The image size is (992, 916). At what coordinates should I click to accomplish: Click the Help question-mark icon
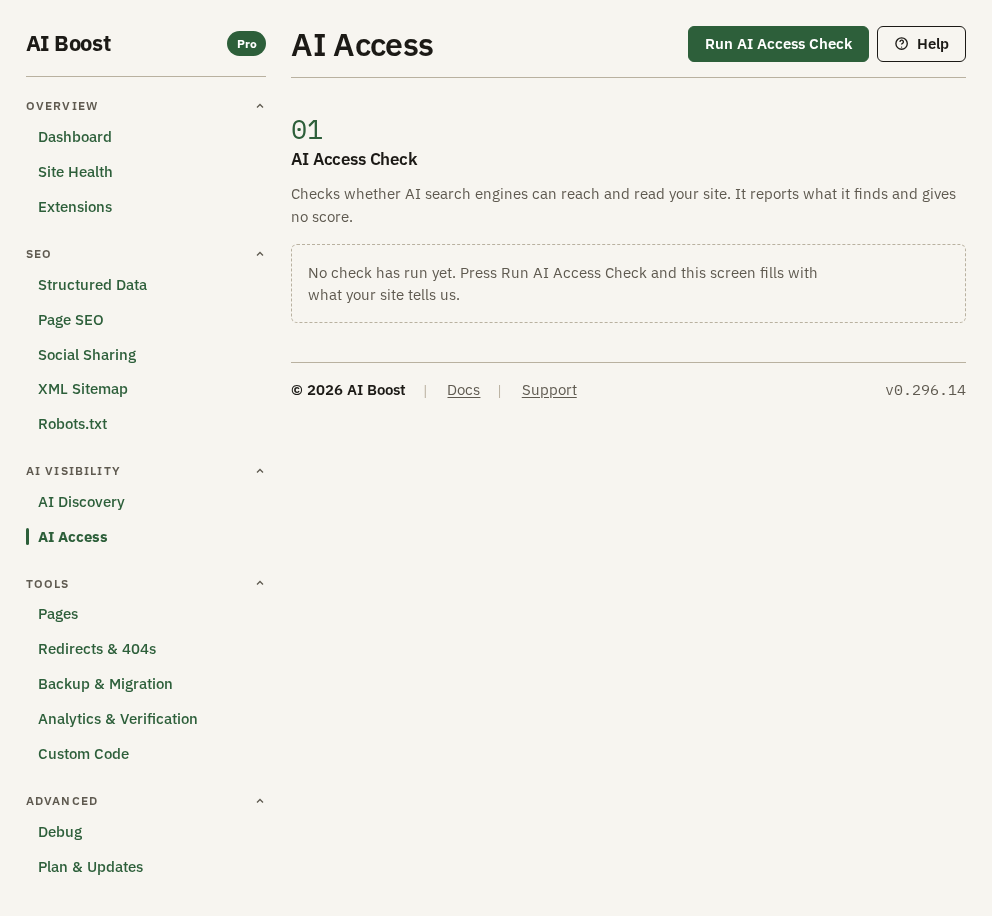click(902, 44)
